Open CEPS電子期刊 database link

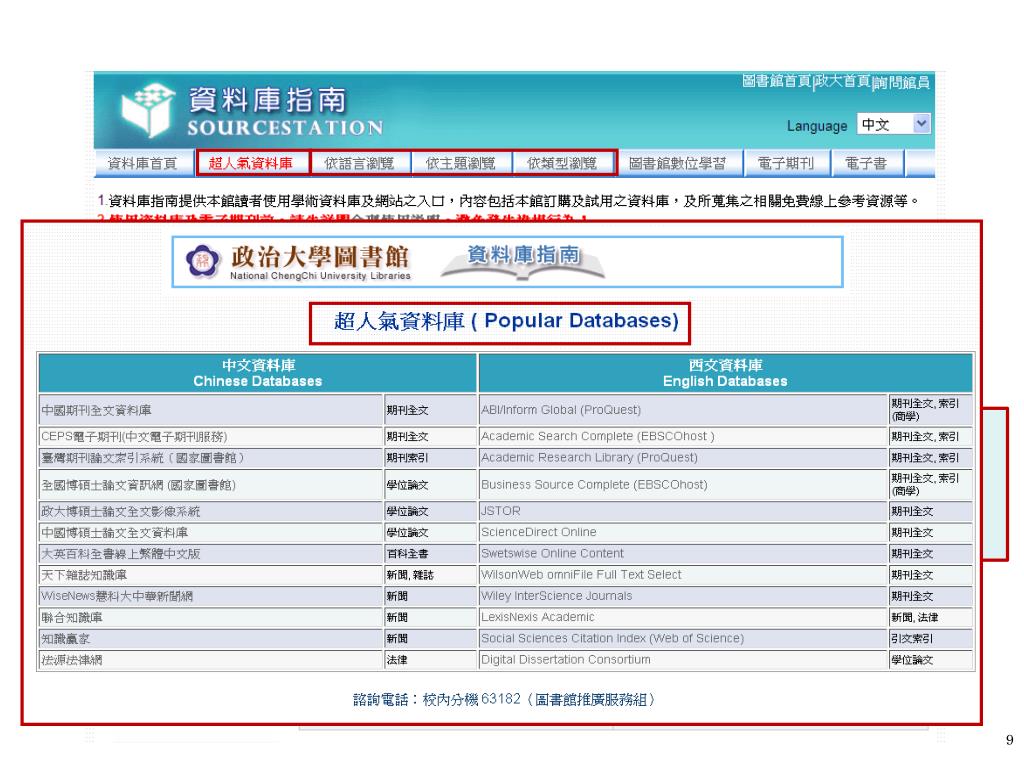click(x=134, y=436)
